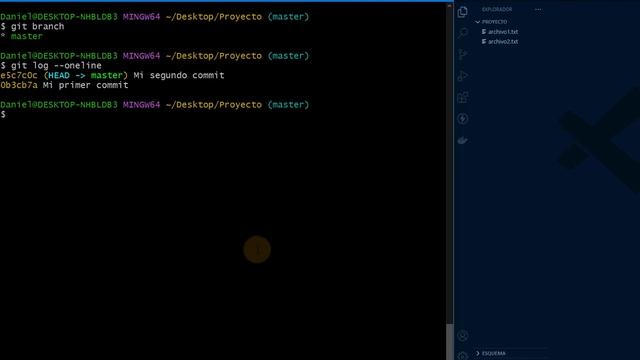640x360 pixels.
Task: Open the Search icon in VS Code activity bar
Action: 462,33
